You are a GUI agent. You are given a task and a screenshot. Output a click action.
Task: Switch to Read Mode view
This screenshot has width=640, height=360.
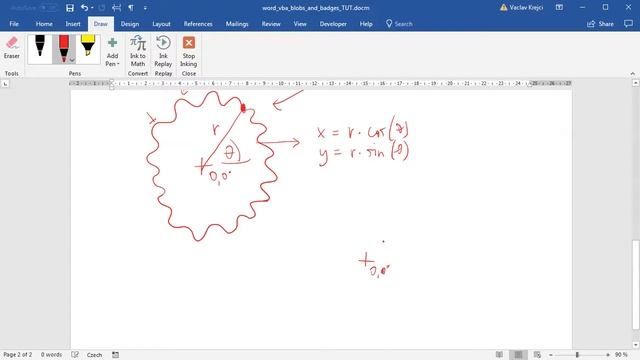pyautogui.click(x=499, y=355)
